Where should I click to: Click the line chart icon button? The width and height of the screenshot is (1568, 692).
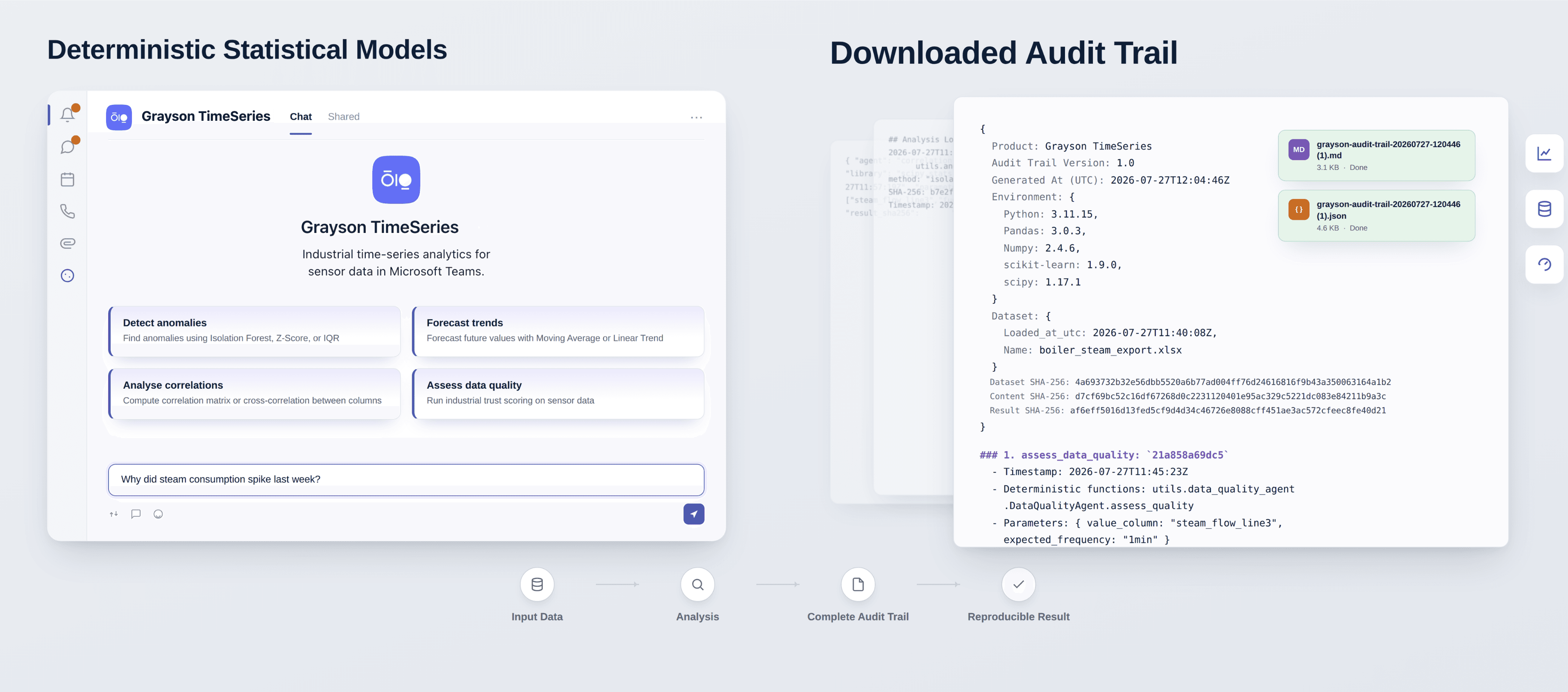(1544, 154)
